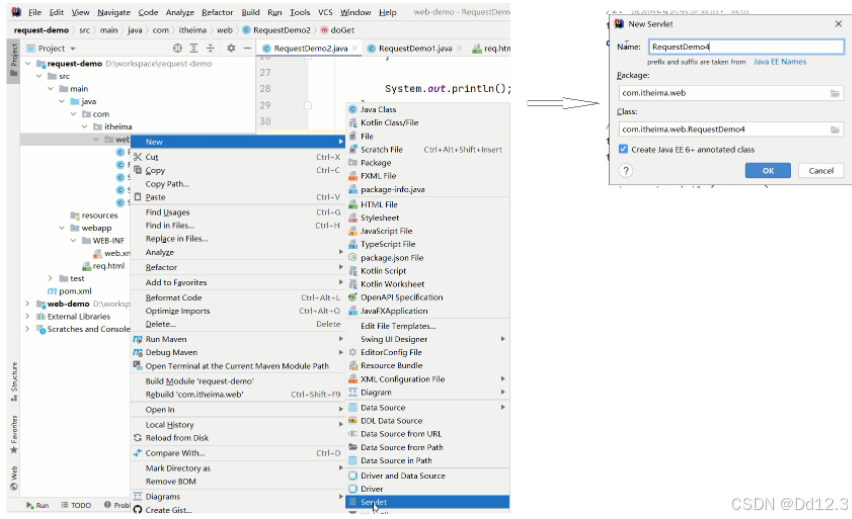Collapse the webapp folder node
Image resolution: width=852 pixels, height=519 pixels.
(62, 228)
